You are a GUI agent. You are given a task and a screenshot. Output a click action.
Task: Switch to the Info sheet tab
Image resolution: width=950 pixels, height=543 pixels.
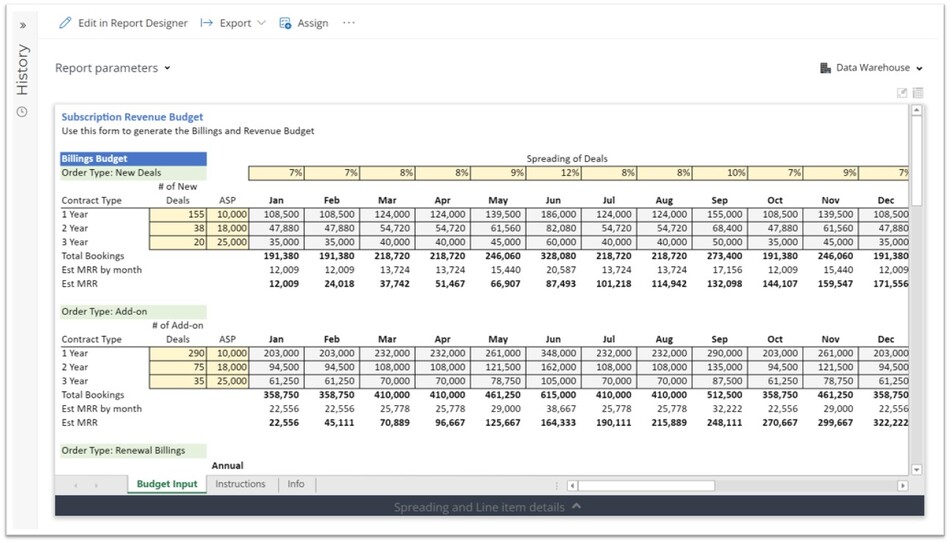296,484
